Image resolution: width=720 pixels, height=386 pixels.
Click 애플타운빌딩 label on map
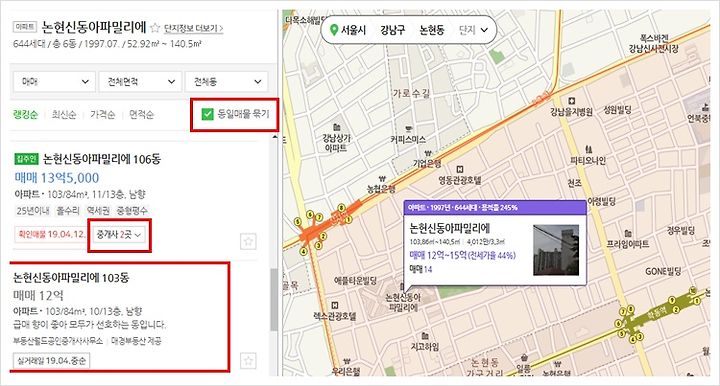click(355, 280)
